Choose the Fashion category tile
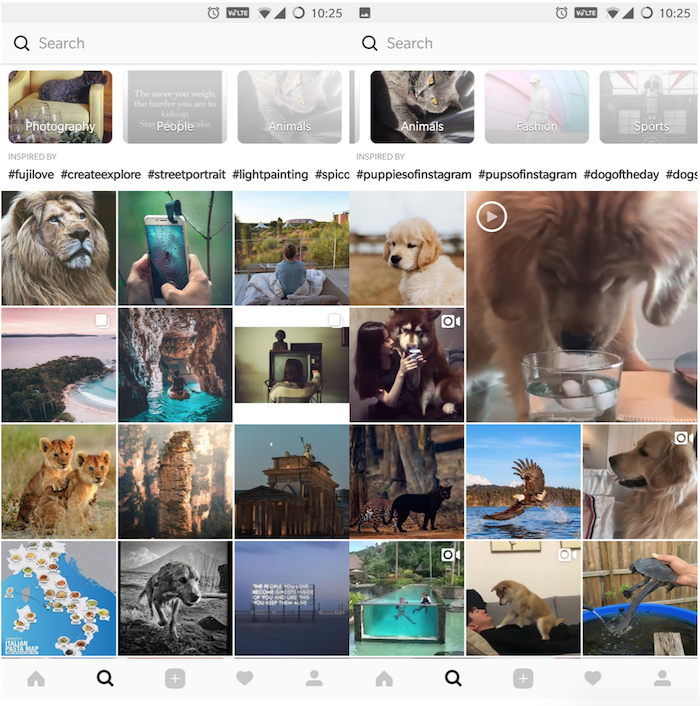This screenshot has width=700, height=706. click(x=537, y=107)
